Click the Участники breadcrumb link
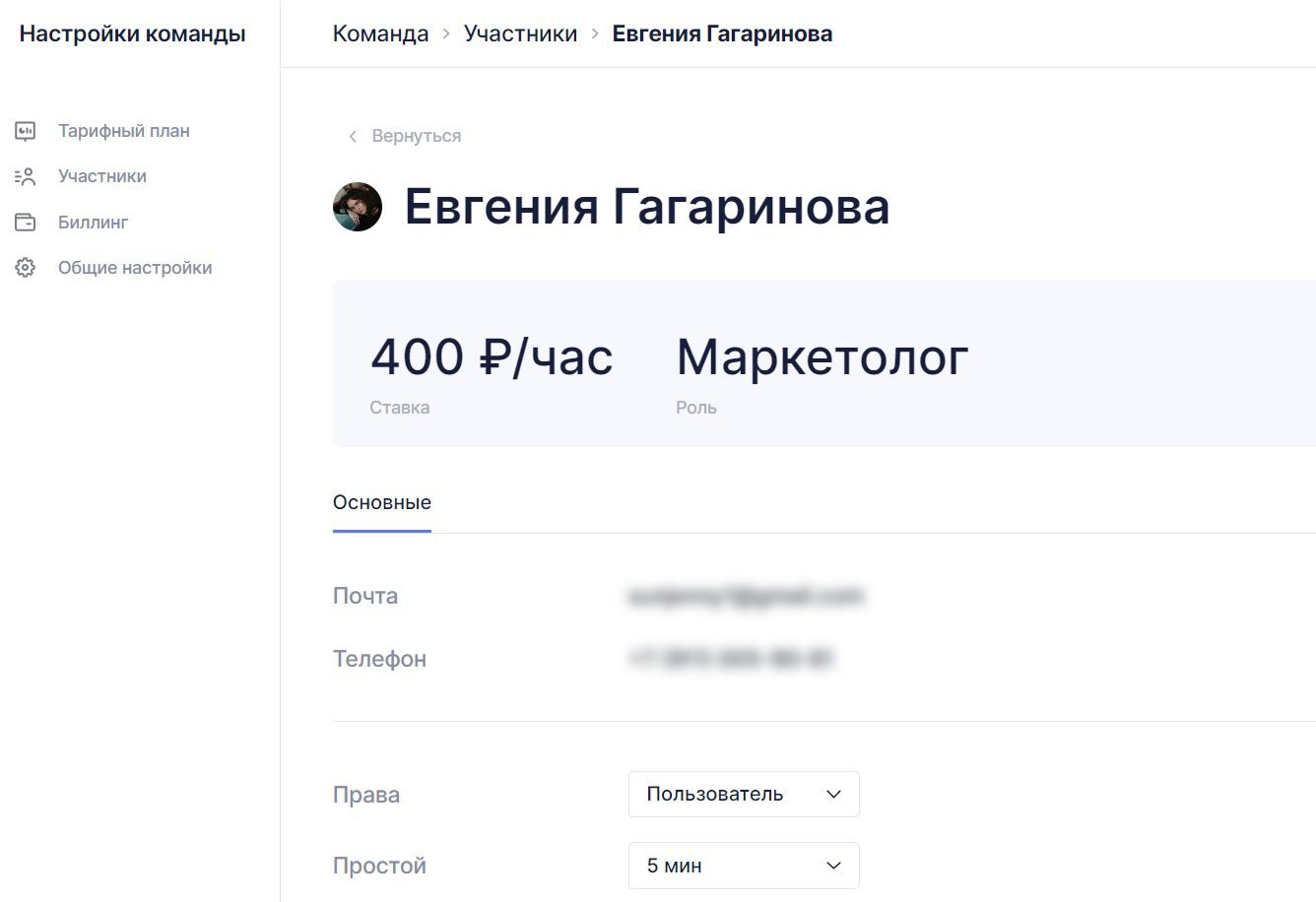1316x902 pixels. click(x=521, y=33)
